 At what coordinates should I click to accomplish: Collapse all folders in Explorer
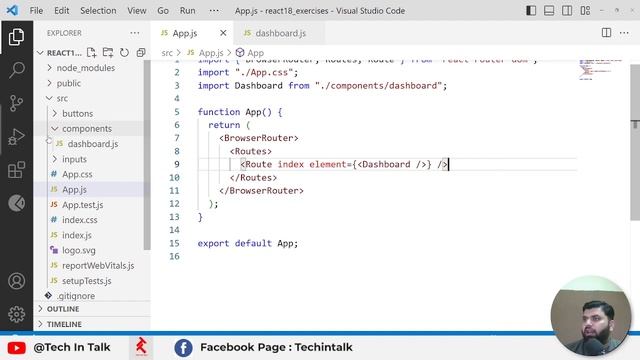pyautogui.click(x=141, y=53)
